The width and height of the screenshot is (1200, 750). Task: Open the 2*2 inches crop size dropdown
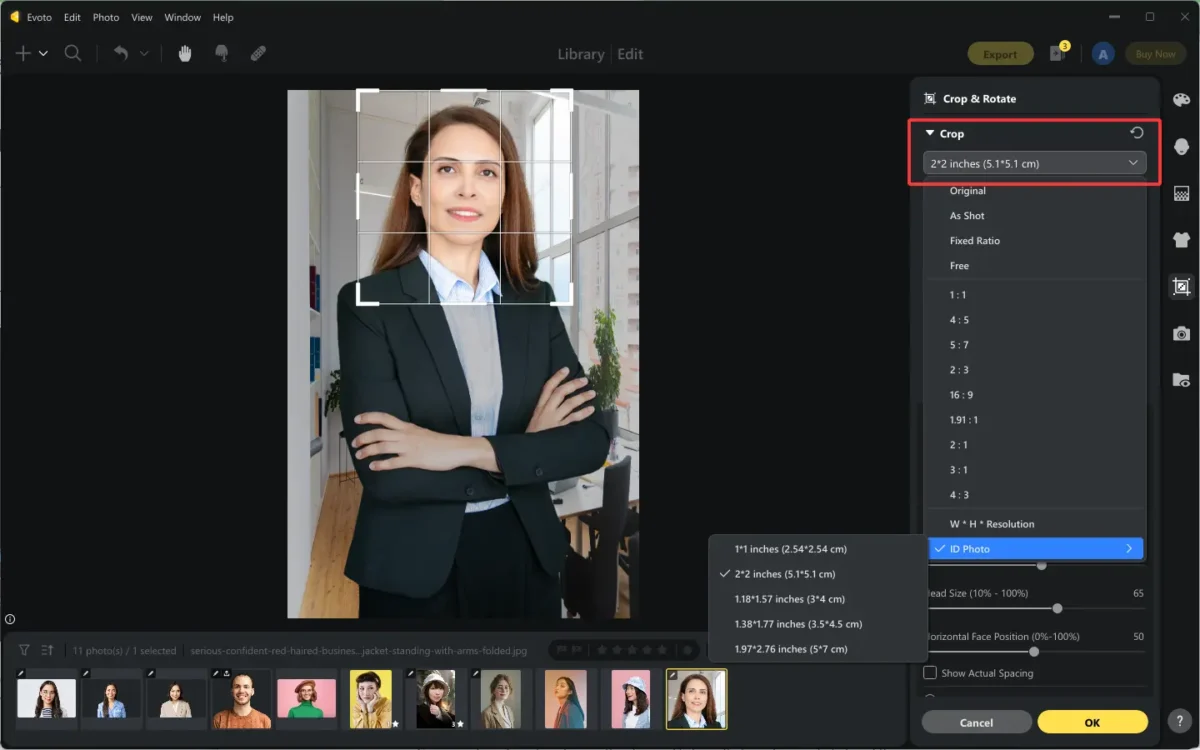(x=1035, y=162)
